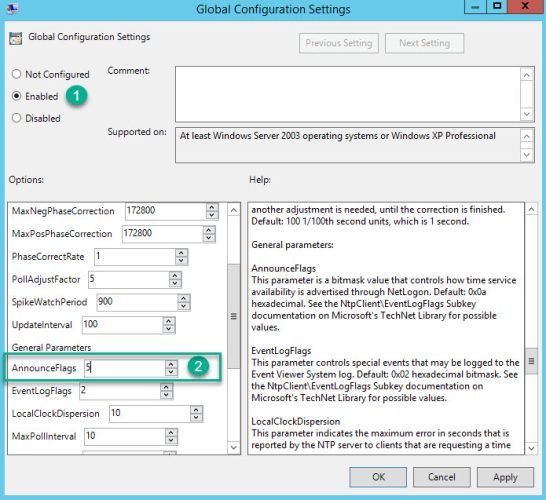Click the Options list scroll down arrow
The height and width of the screenshot is (500, 546).
234,447
